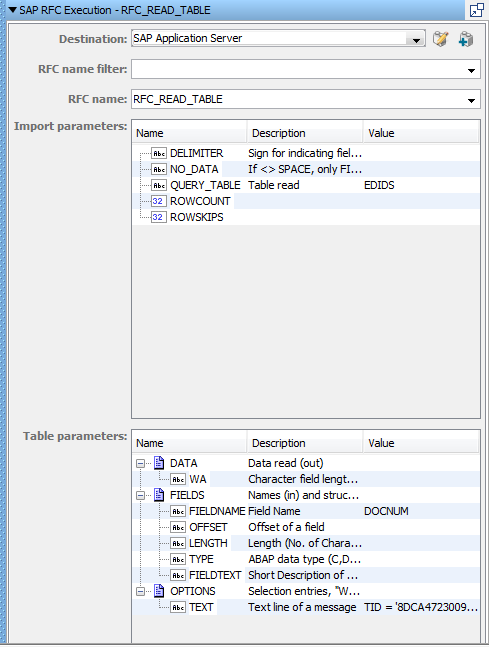Click the Import parameters Value column header
Viewport: 489px width, 647px height.
coord(421,133)
